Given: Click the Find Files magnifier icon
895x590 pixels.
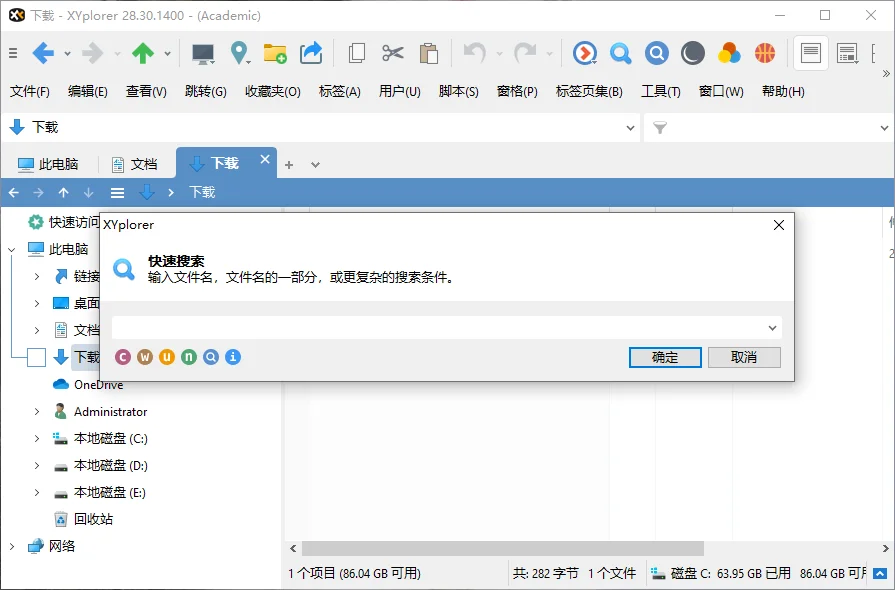Looking at the screenshot, I should [x=620, y=53].
